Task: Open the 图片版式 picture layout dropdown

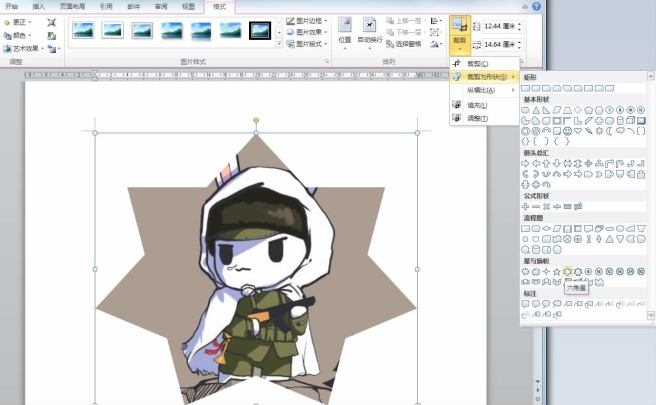Action: coord(307,44)
